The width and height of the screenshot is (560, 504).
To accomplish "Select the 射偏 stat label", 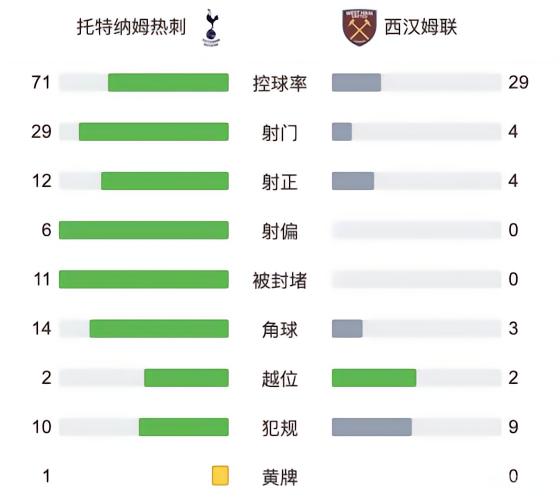I will click(280, 231).
